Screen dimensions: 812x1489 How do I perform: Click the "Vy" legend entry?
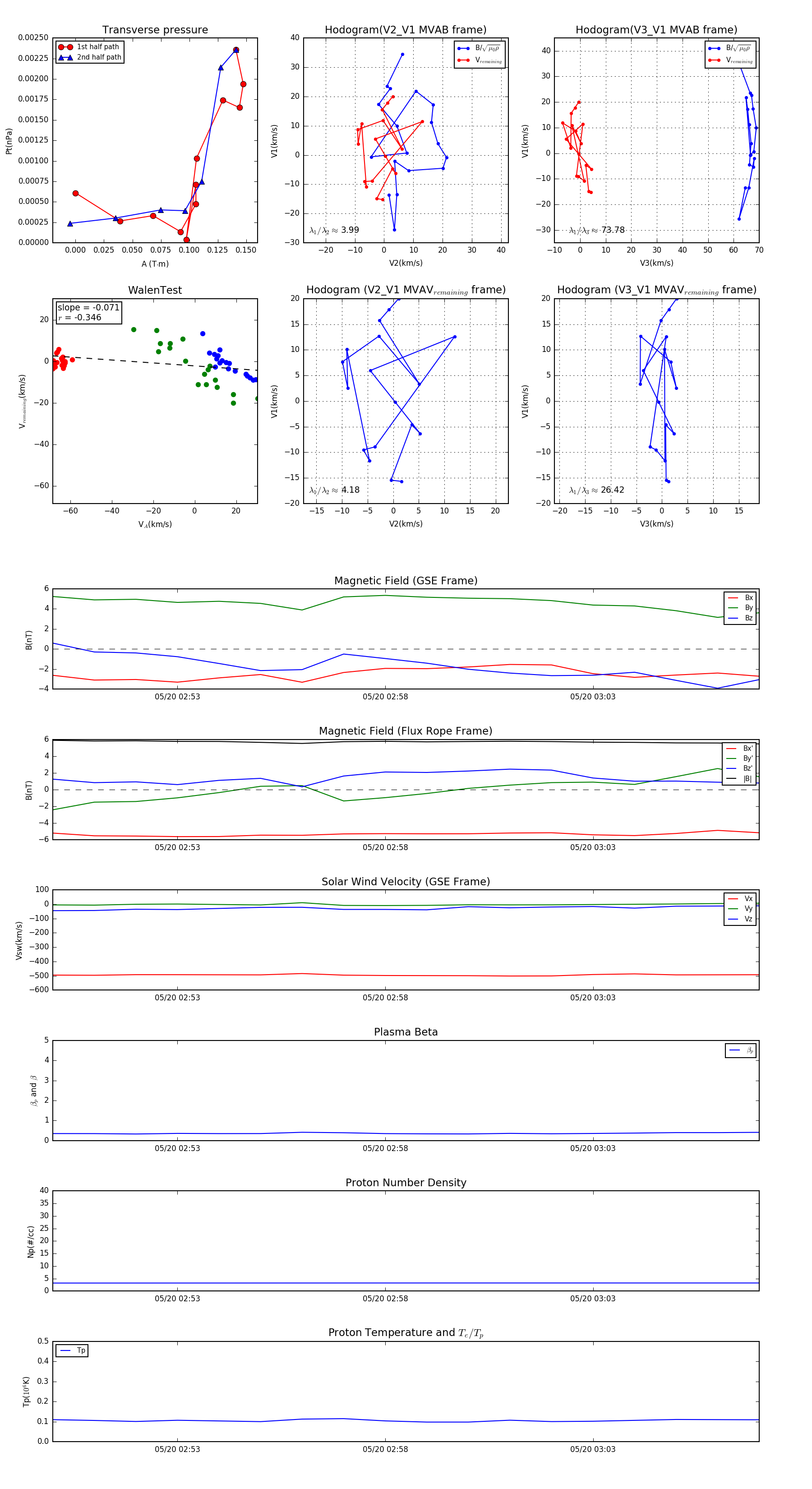pos(740,909)
